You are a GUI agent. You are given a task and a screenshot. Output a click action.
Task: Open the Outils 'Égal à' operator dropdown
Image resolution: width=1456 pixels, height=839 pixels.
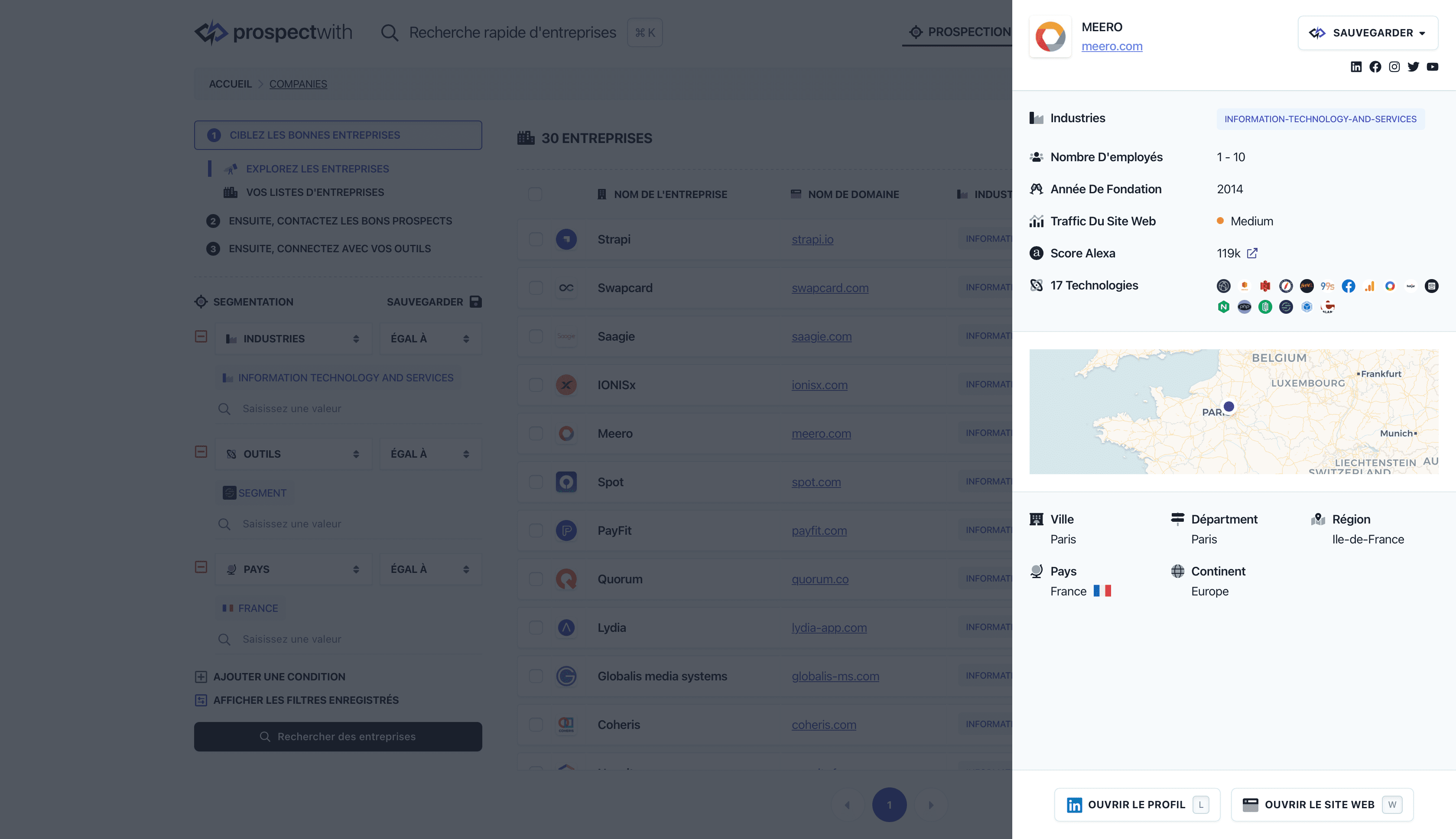click(430, 454)
